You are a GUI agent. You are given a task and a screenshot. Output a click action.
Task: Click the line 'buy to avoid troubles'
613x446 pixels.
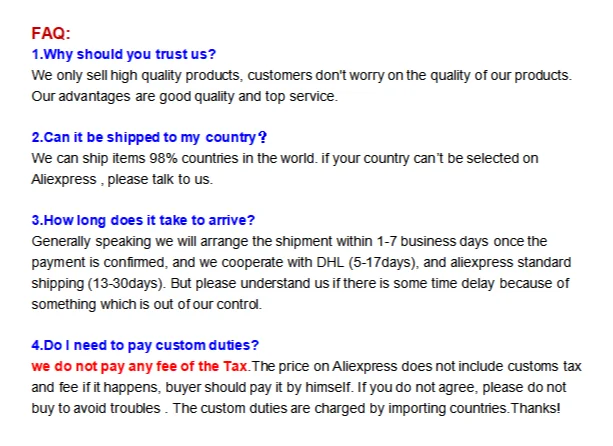click(x=98, y=408)
